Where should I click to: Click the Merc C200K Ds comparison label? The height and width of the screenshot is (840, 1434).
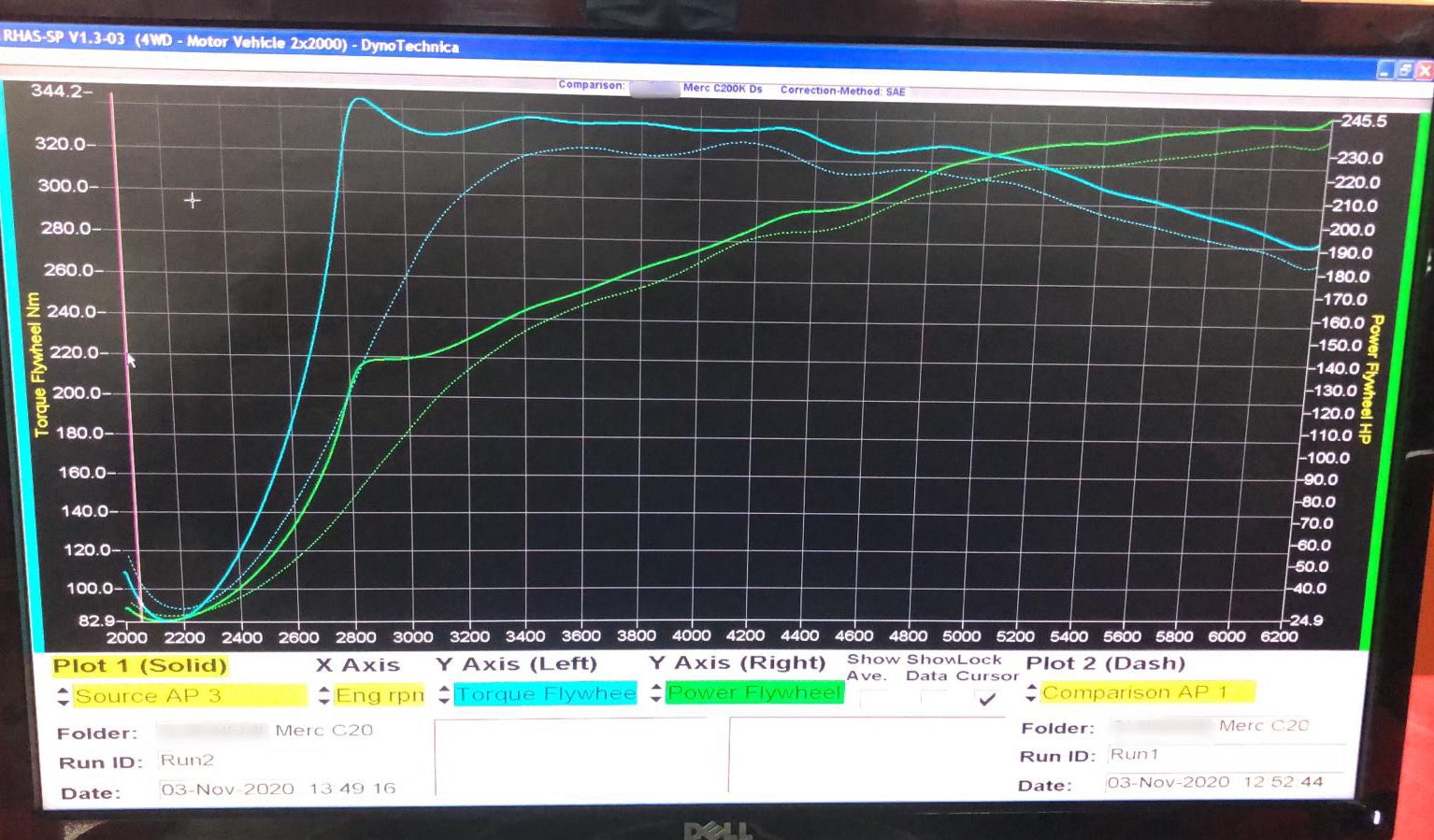pyautogui.click(x=723, y=89)
